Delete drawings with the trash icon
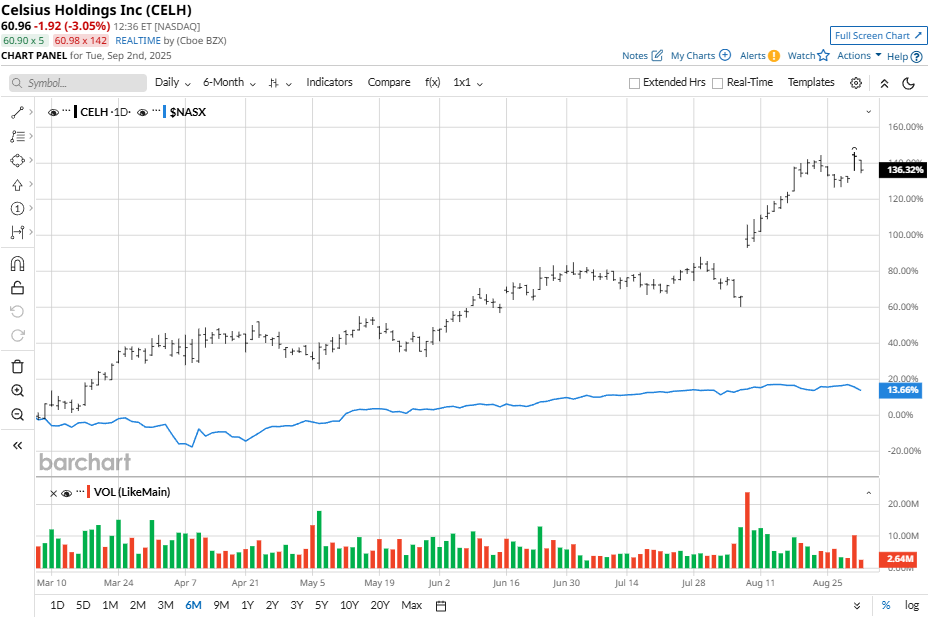 [17, 366]
